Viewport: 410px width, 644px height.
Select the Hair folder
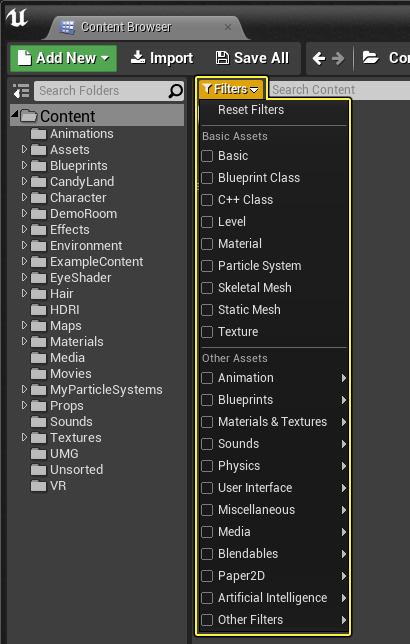(62, 294)
